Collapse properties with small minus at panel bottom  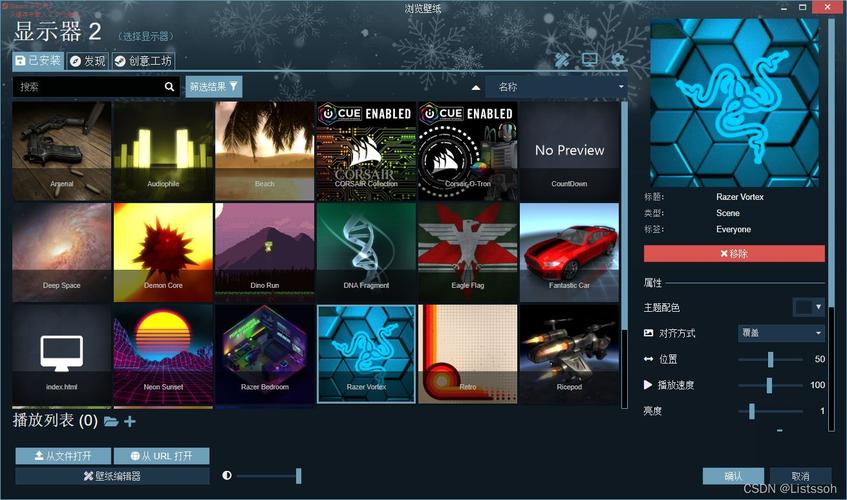[x=779, y=430]
